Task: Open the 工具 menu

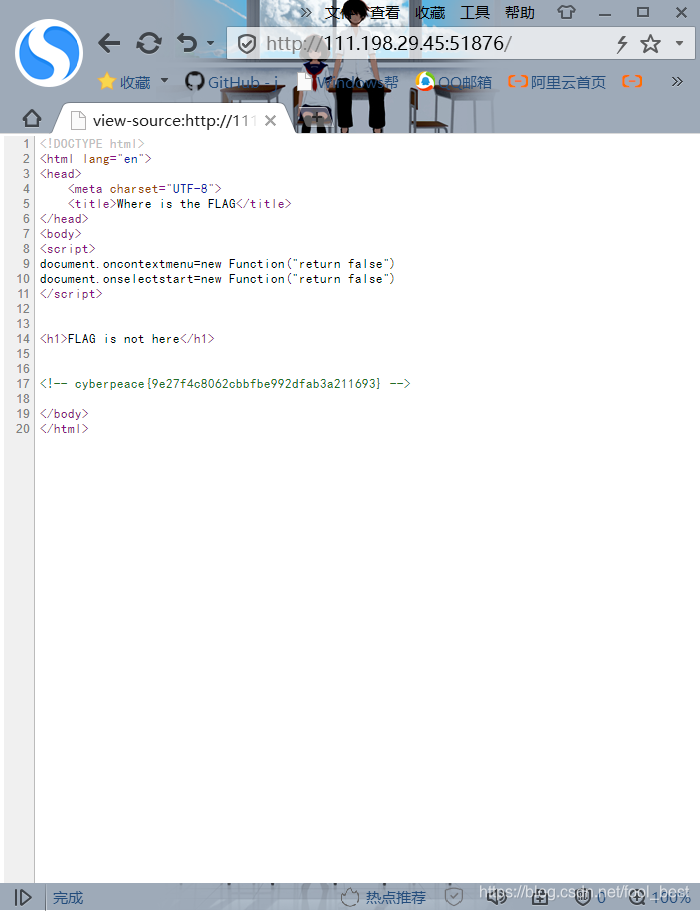Action: [x=475, y=12]
